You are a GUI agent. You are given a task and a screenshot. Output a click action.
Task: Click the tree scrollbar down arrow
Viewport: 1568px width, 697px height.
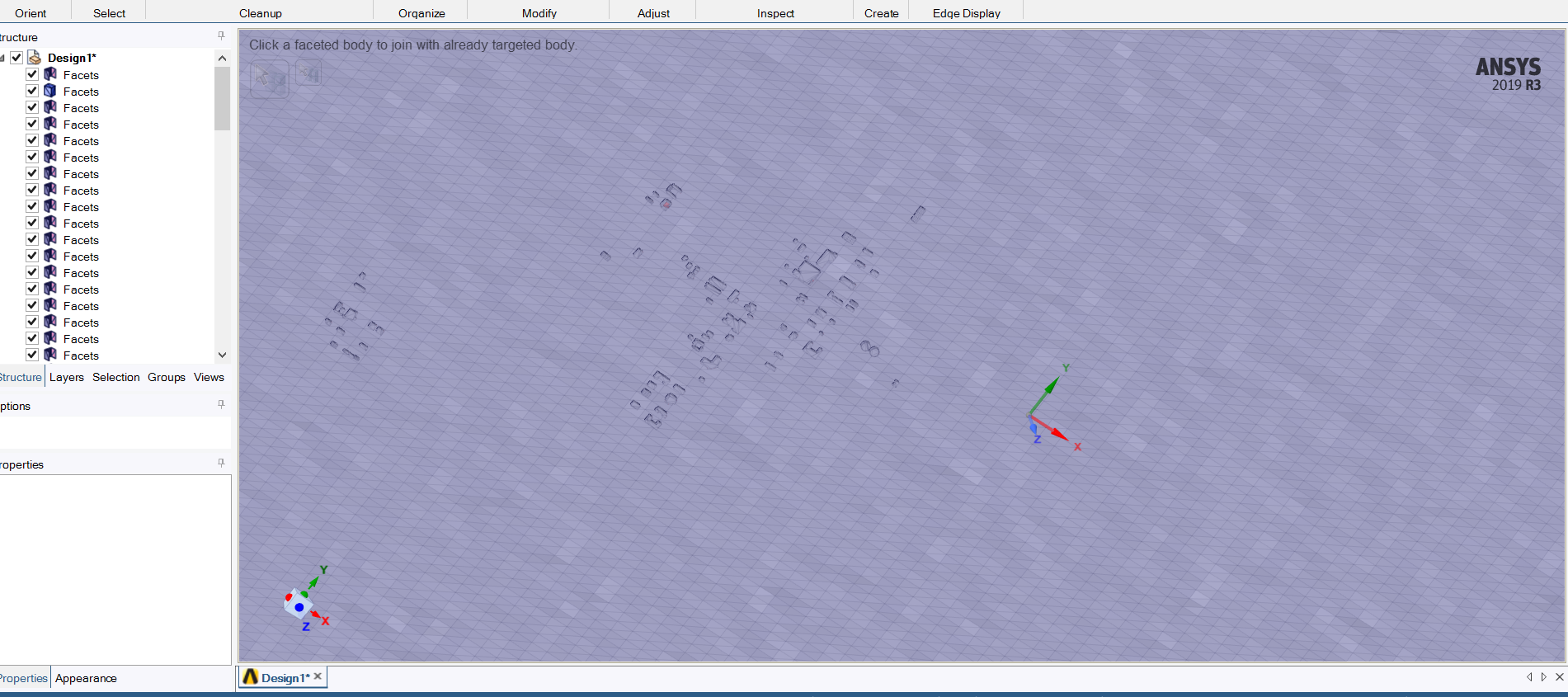(222, 355)
